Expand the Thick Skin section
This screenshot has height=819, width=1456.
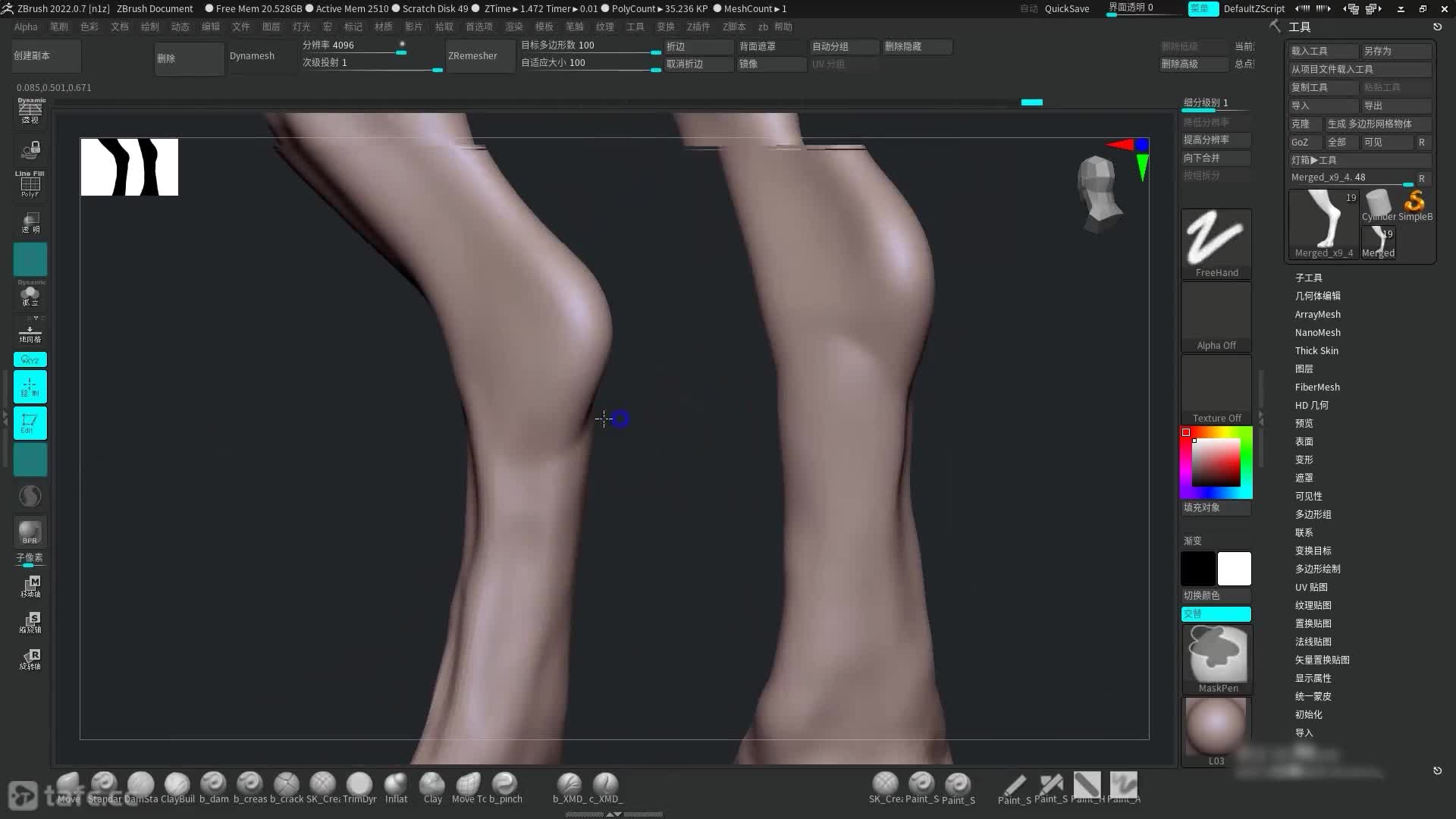tap(1316, 350)
